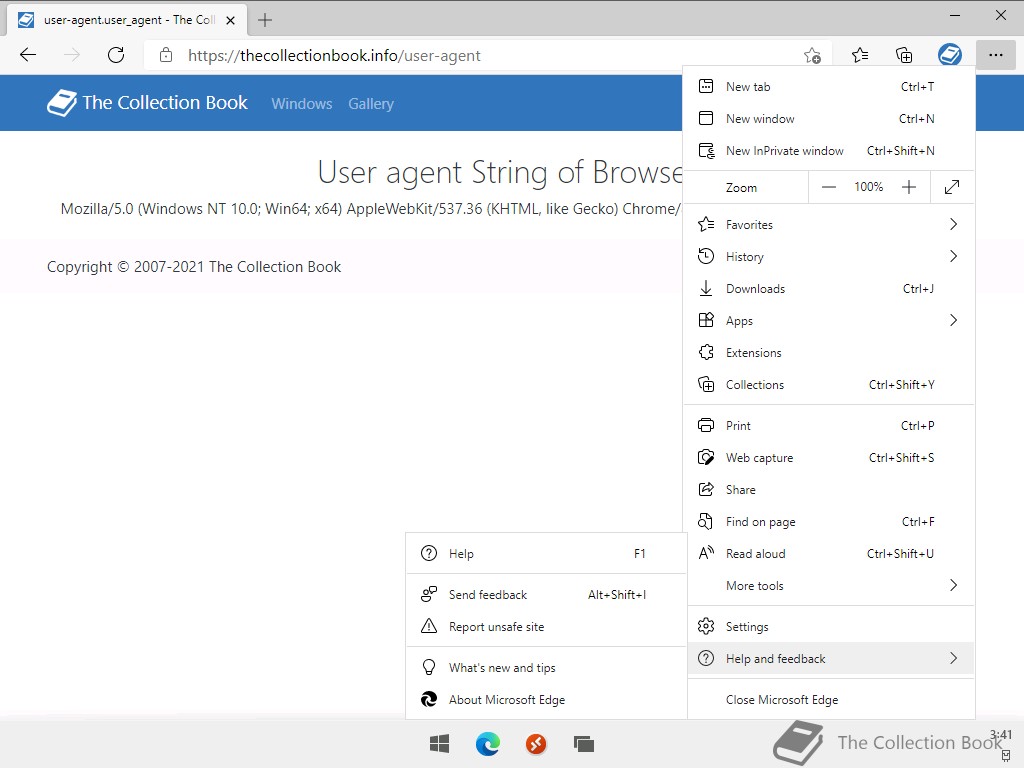Enter full screen via zoom row arrow
Image resolution: width=1024 pixels, height=768 pixels.
pos(952,187)
